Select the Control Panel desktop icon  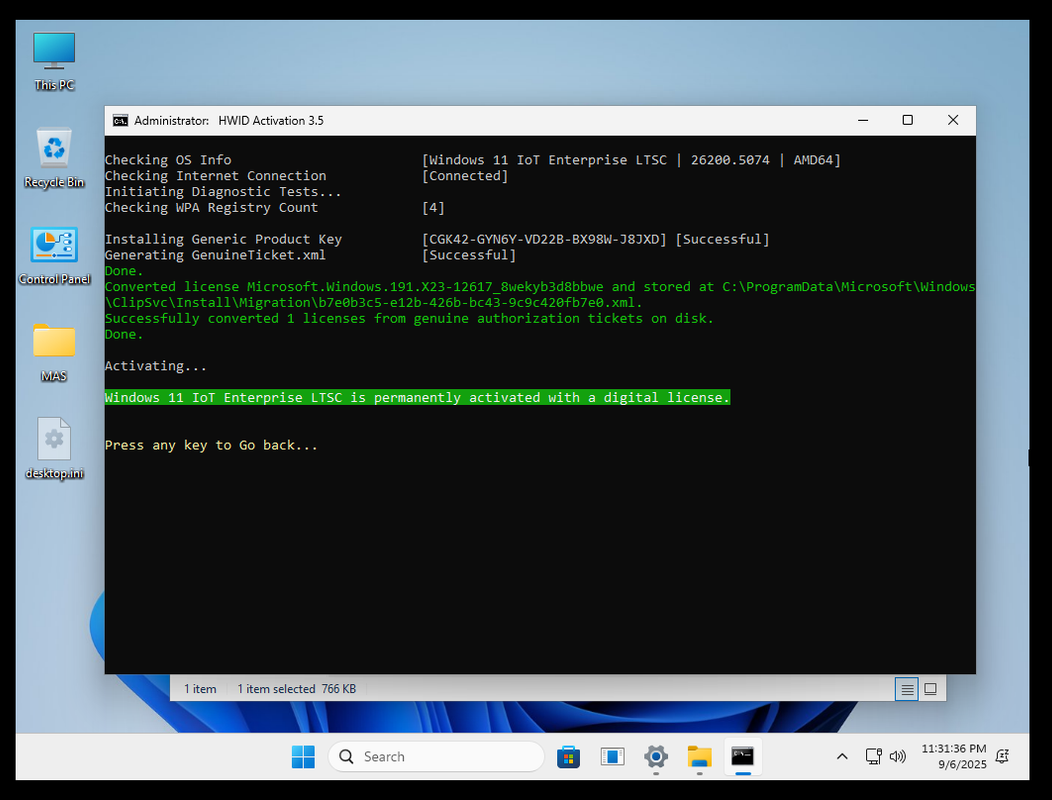click(54, 255)
